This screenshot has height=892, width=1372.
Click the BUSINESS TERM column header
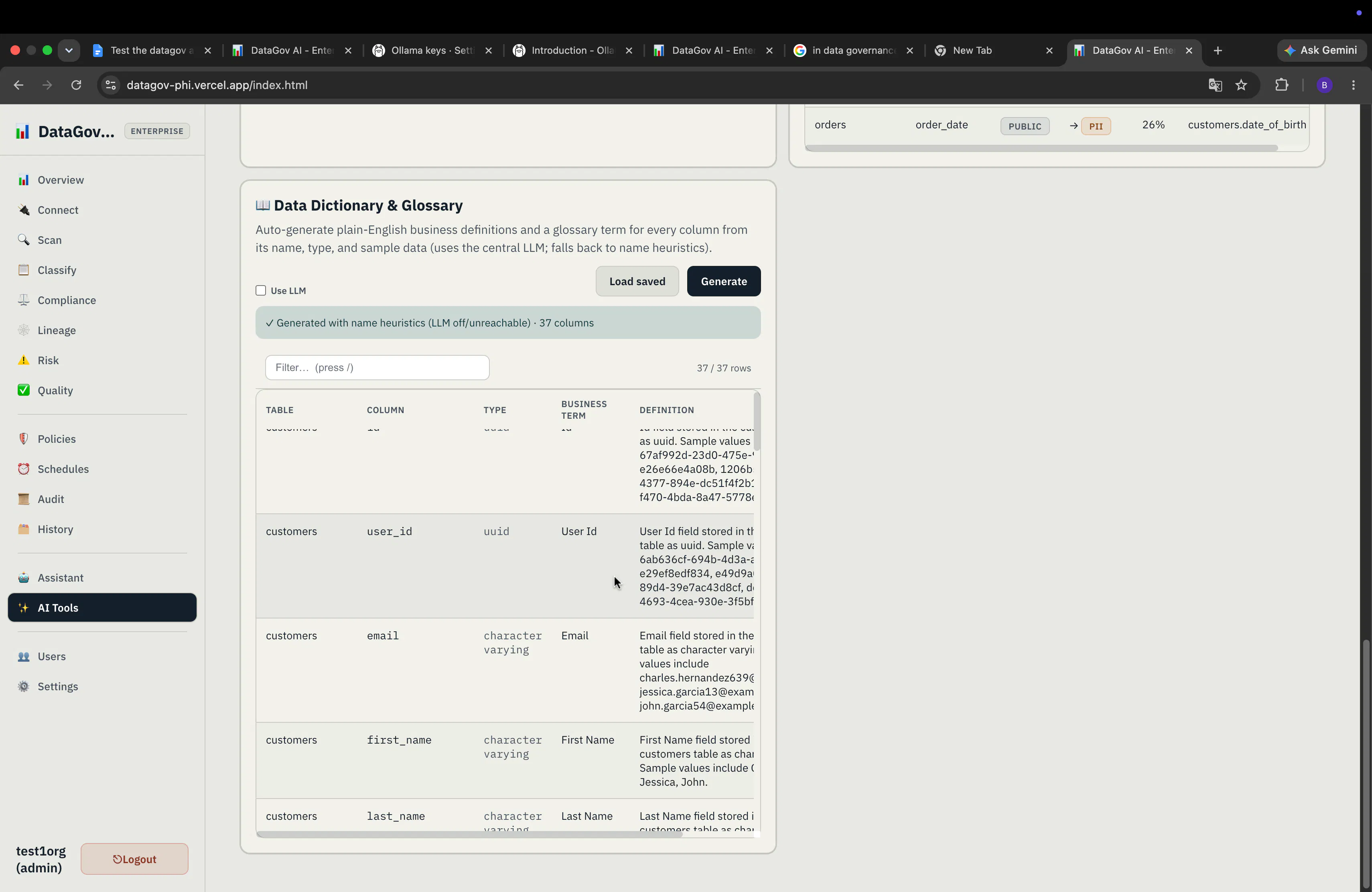click(x=584, y=410)
